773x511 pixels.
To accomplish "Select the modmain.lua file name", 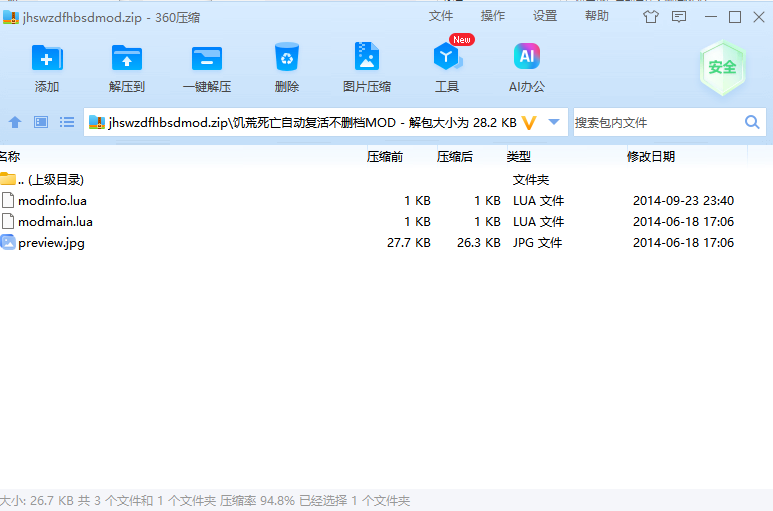I will [x=55, y=222].
